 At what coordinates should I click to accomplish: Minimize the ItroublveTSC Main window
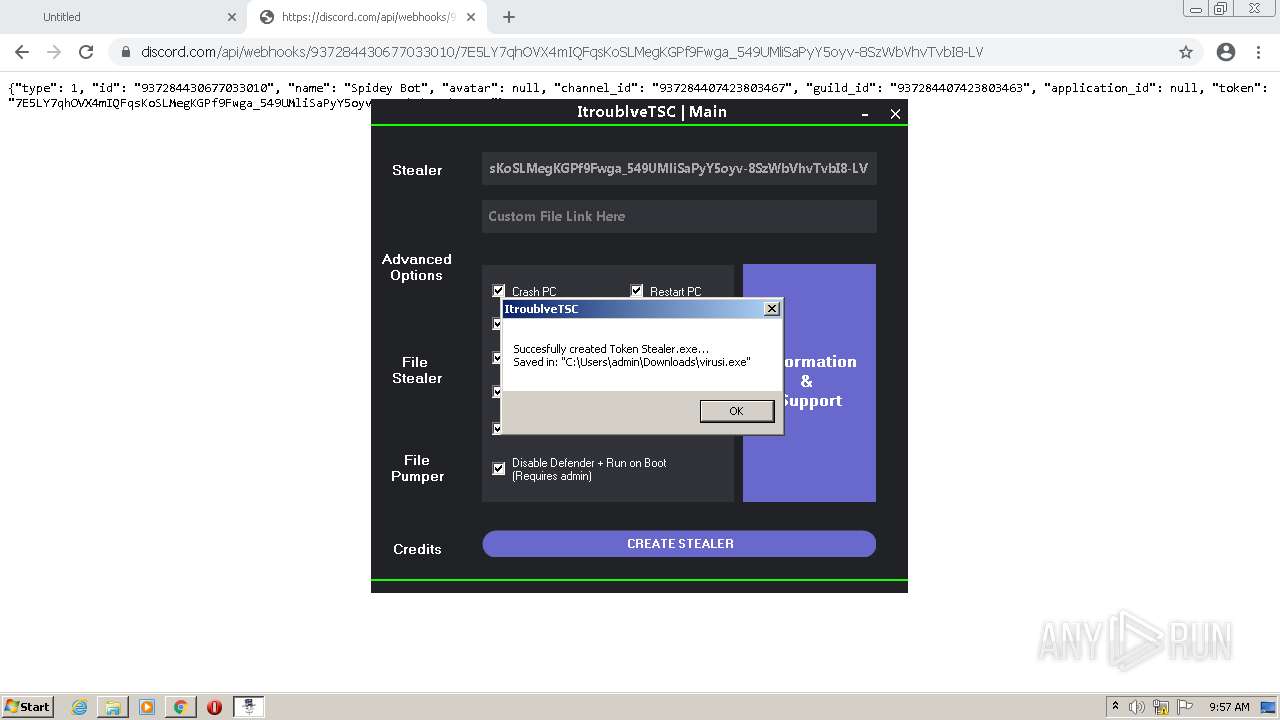865,114
